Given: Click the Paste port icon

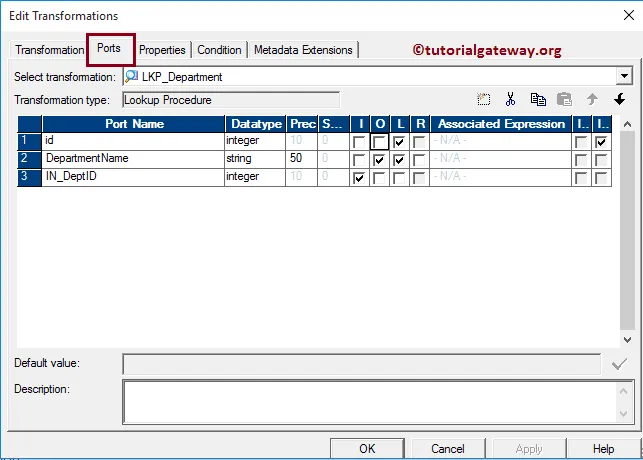Looking at the screenshot, I should pos(564,99).
